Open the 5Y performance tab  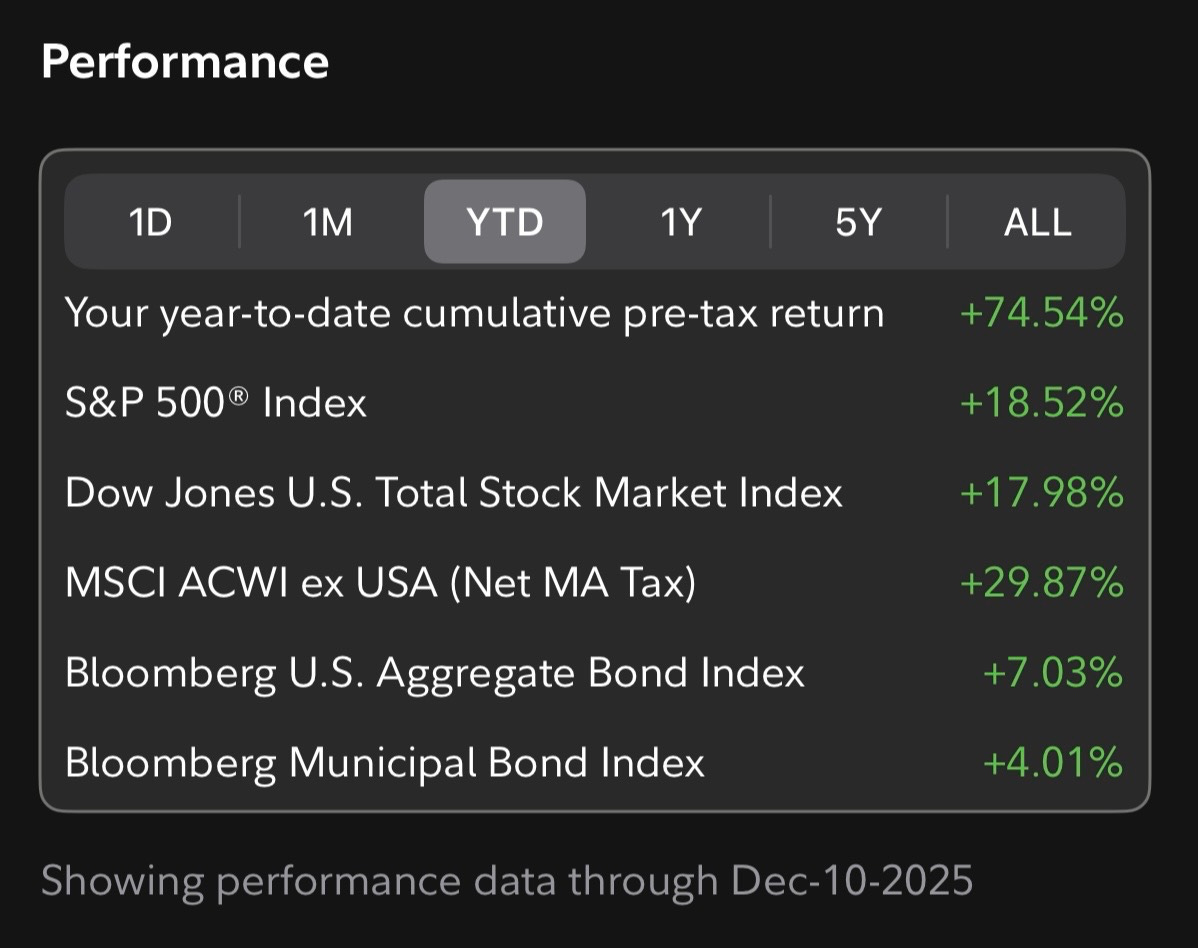pos(858,222)
